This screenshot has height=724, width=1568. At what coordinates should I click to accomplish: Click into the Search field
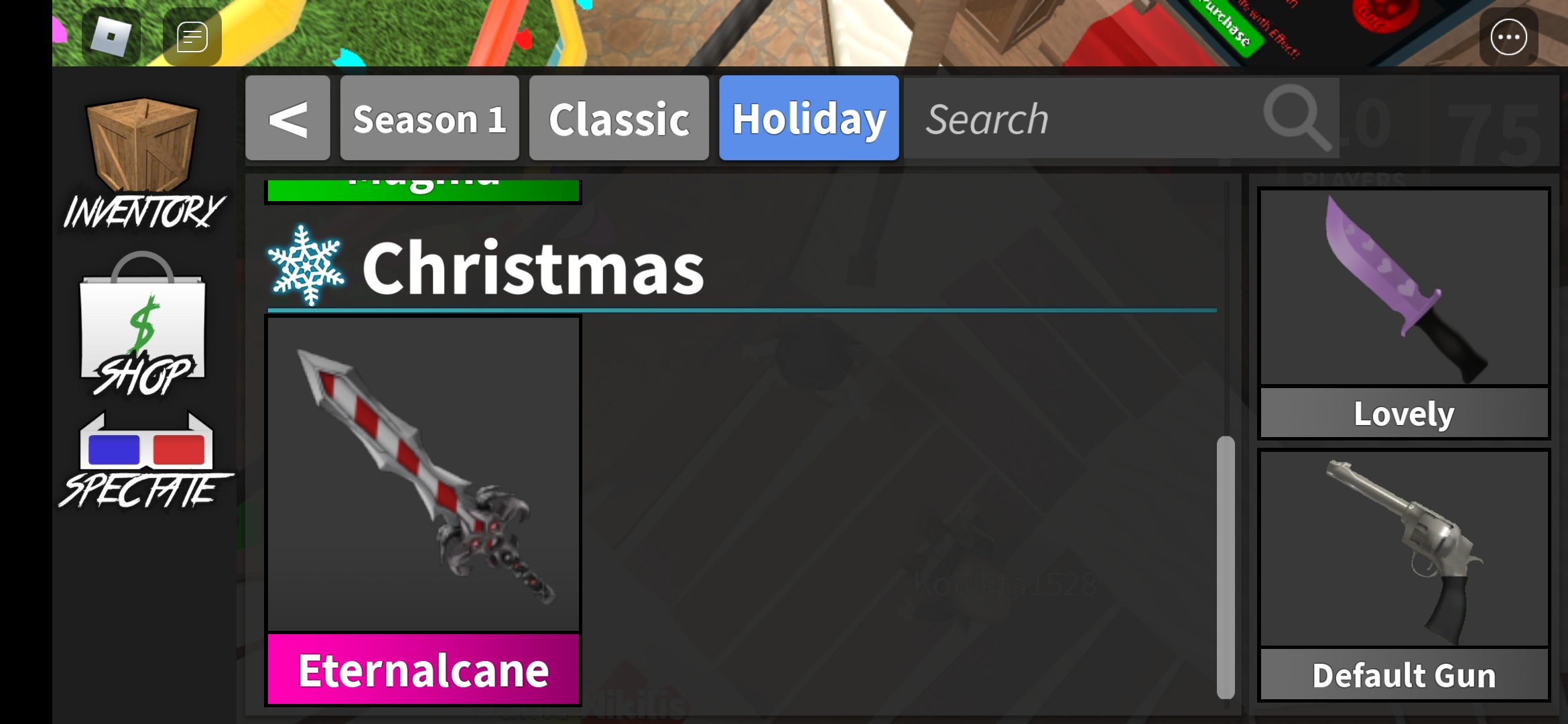tap(1121, 118)
